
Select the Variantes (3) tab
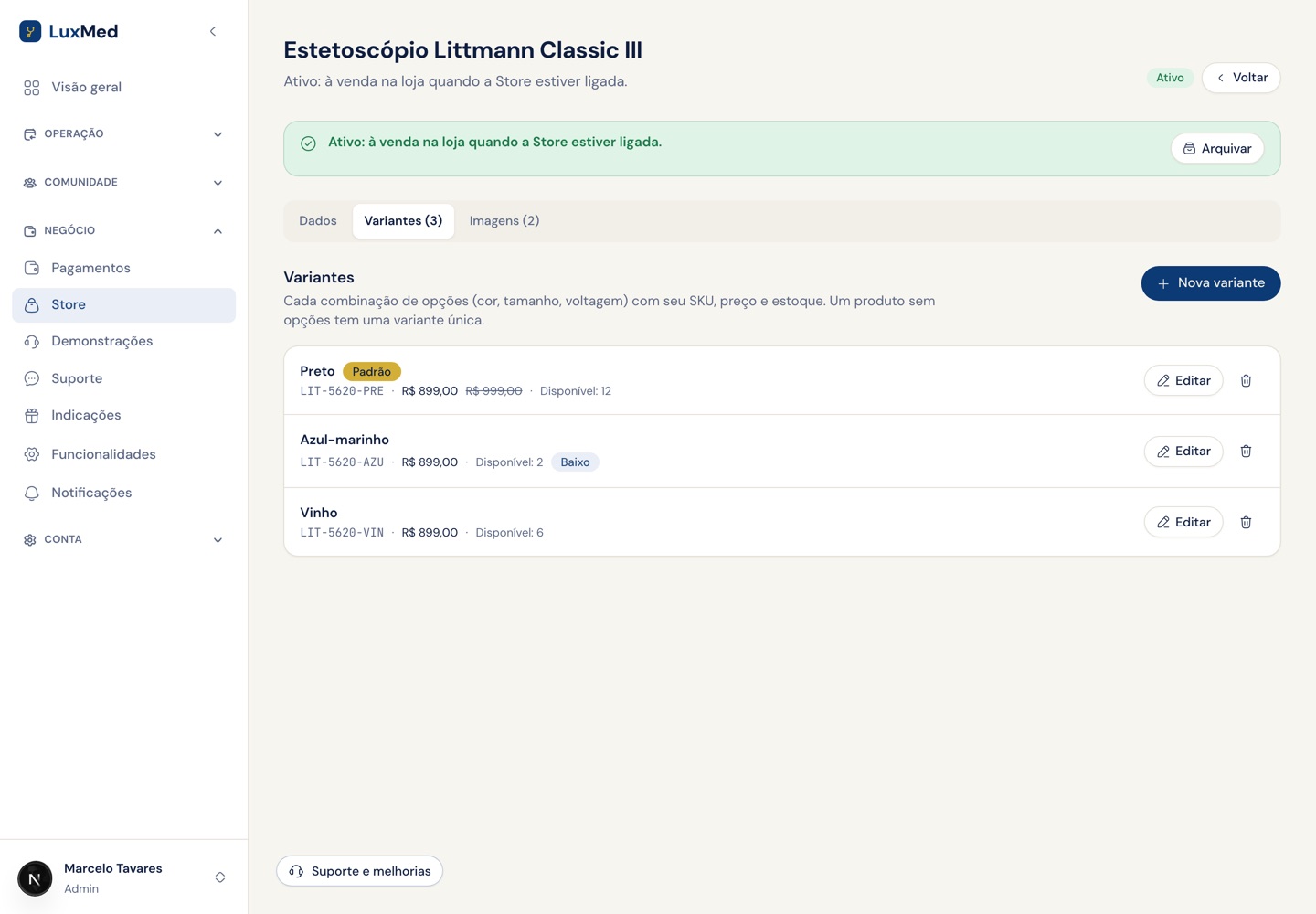point(403,221)
